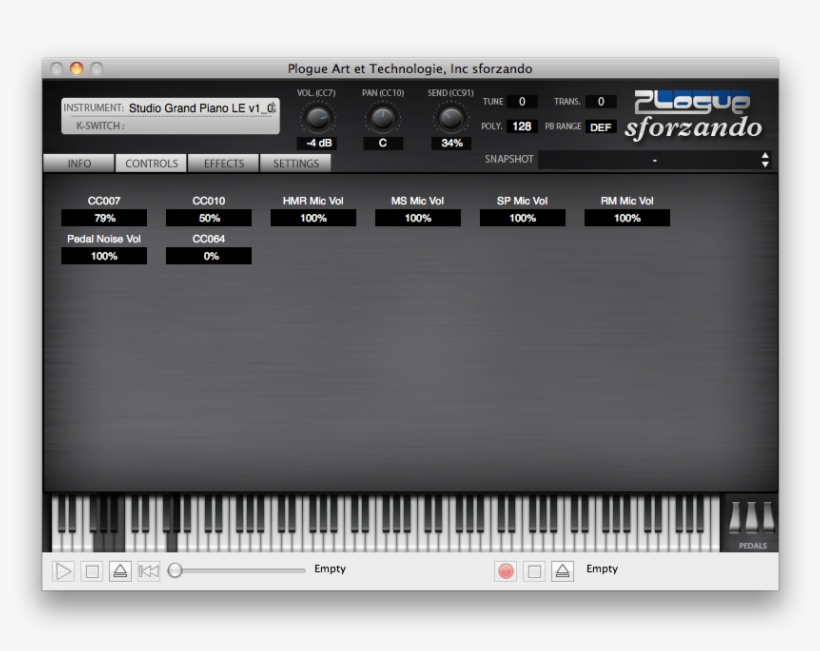Image resolution: width=820 pixels, height=651 pixels.
Task: Click the PAN (CC10) knob
Action: tap(383, 118)
